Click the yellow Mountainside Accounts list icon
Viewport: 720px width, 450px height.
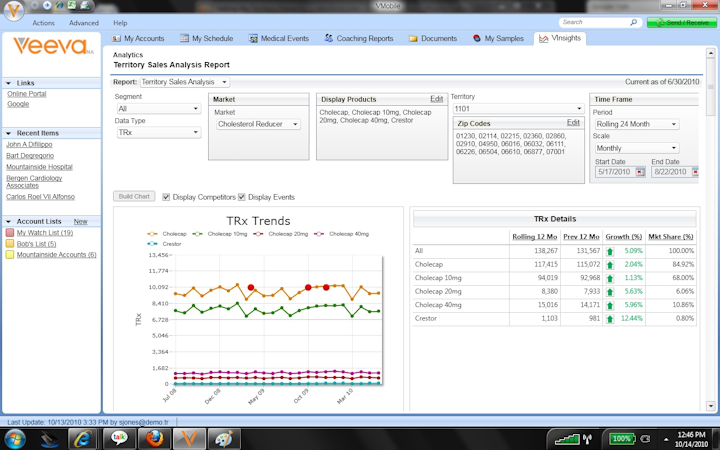[x=10, y=255]
